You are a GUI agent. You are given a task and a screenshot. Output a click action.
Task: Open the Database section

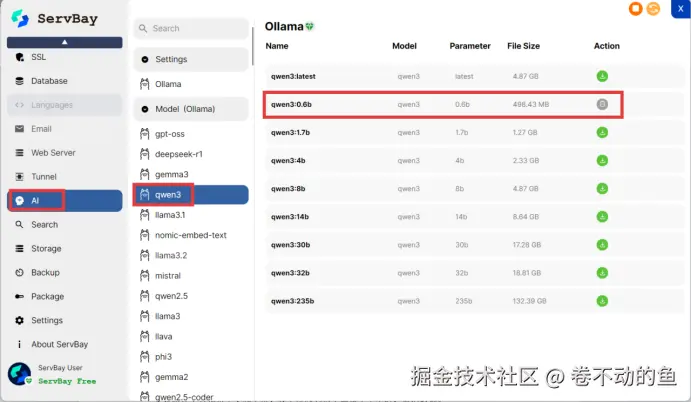tap(65, 81)
